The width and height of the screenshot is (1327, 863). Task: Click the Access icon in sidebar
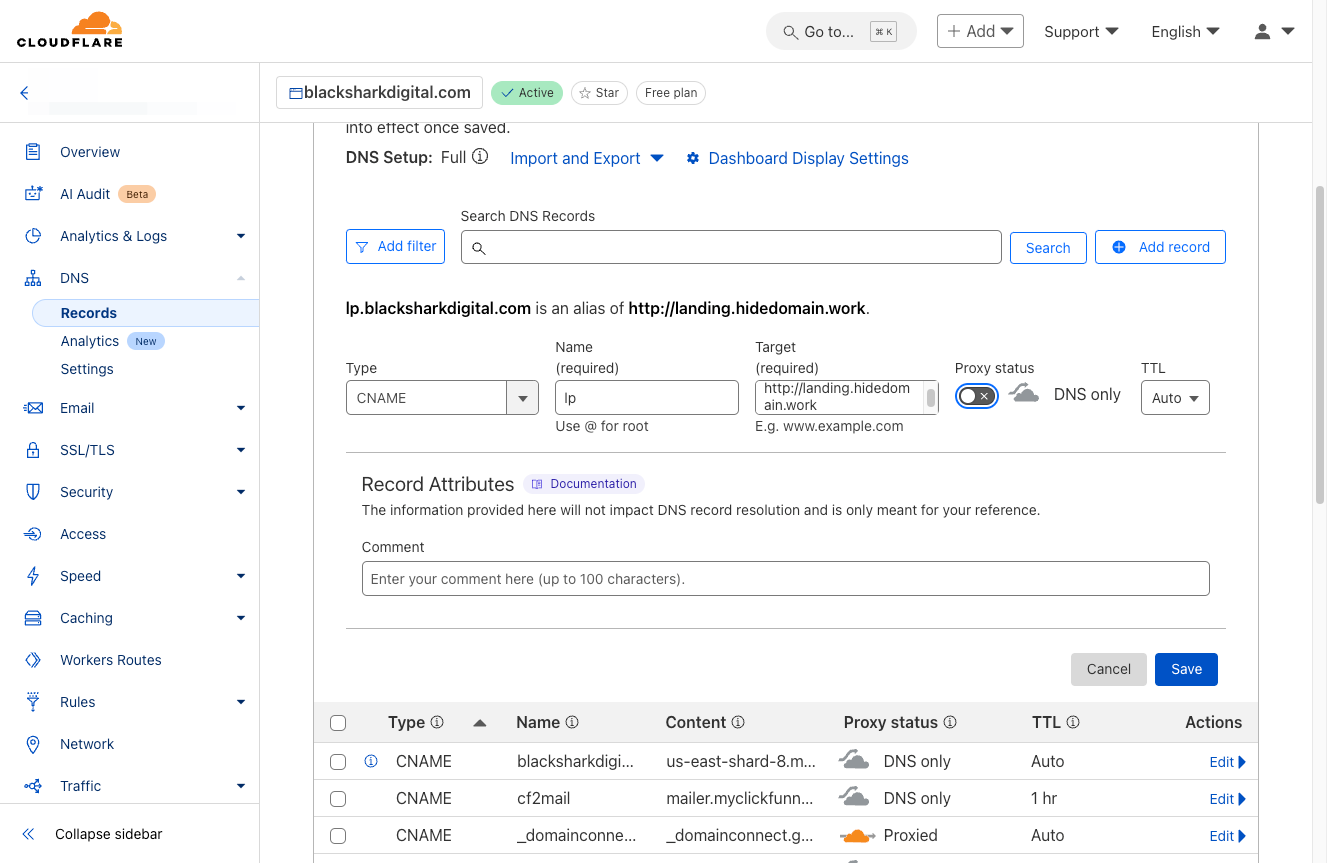point(33,534)
